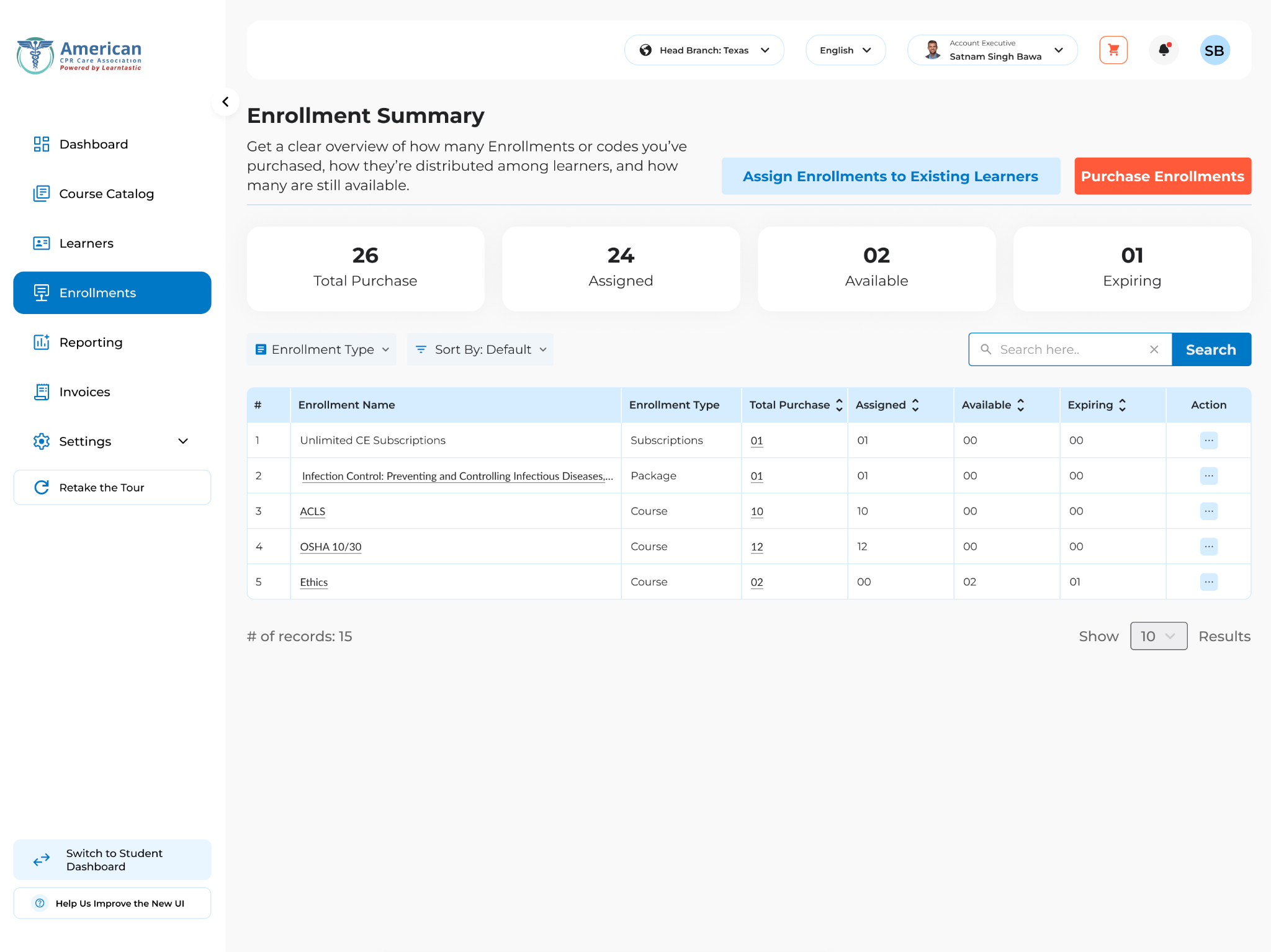Open Course Catalog in the sidebar
Screen dimensions: 1271x952
(x=112, y=194)
